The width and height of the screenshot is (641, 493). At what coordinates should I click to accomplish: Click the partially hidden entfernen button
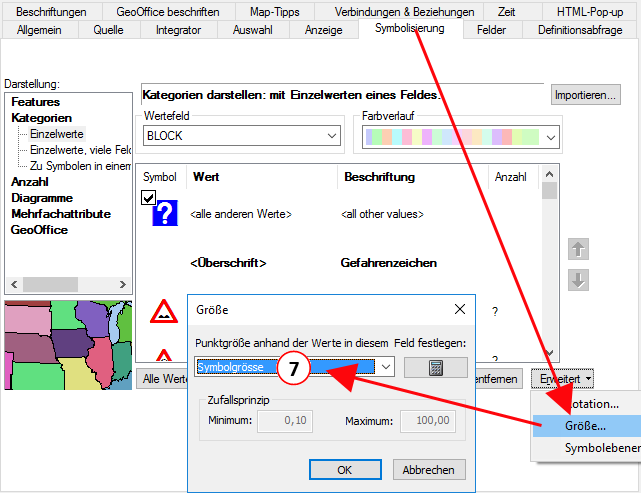(x=499, y=379)
